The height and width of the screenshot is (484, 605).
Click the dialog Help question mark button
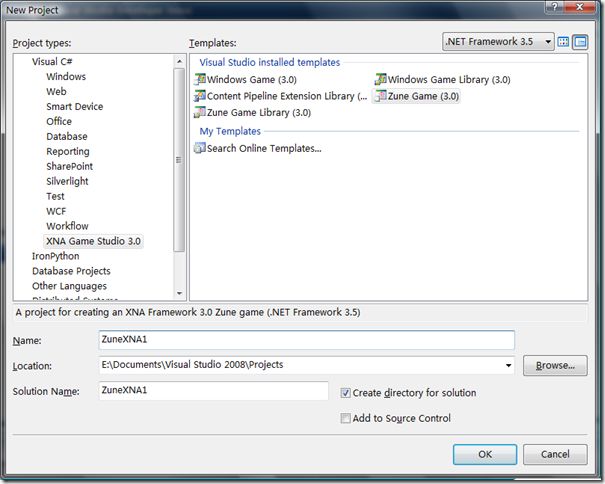(x=554, y=7)
